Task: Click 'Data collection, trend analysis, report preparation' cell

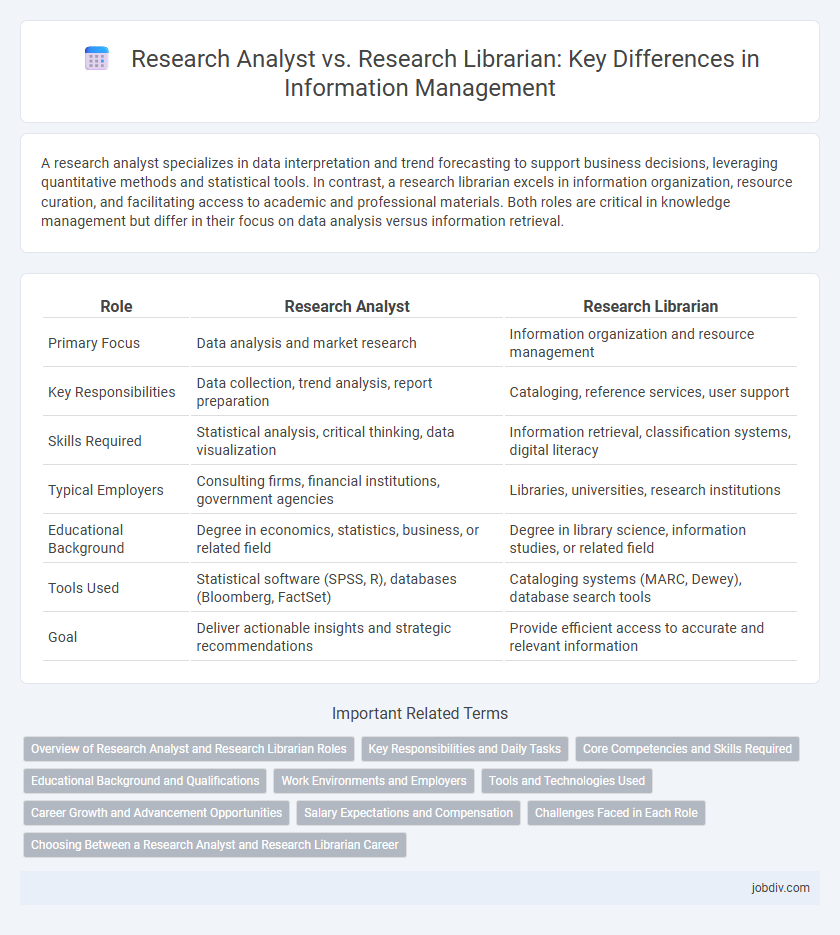Action: click(347, 392)
